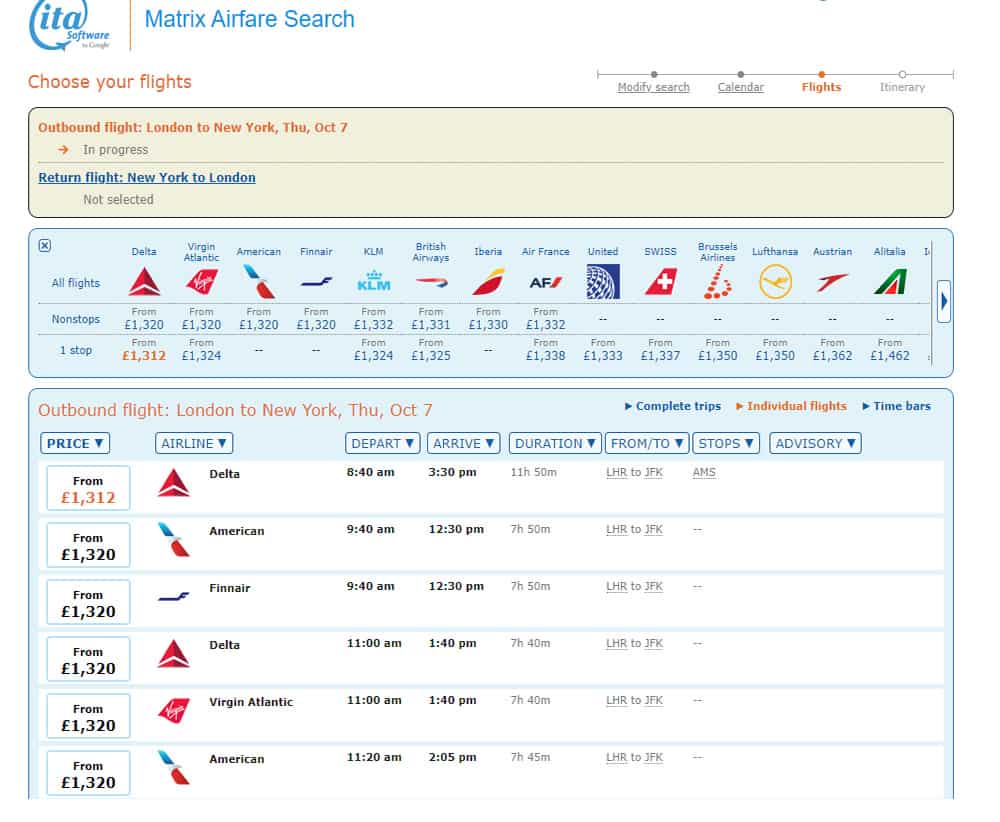Select the Iberia logo in matrix
Viewport: 1000px width, 822px height.
489,282
